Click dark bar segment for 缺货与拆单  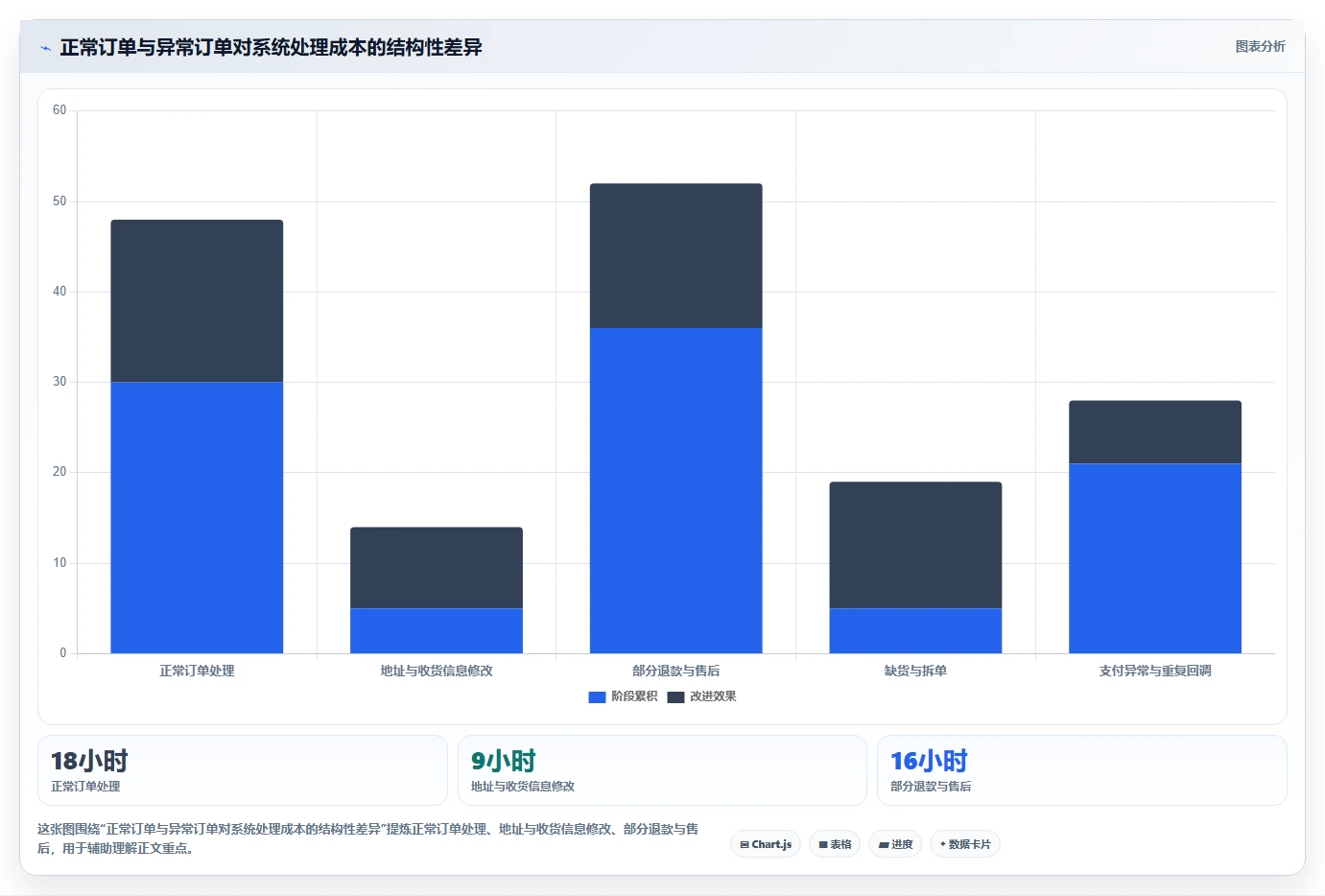pyautogui.click(x=915, y=545)
